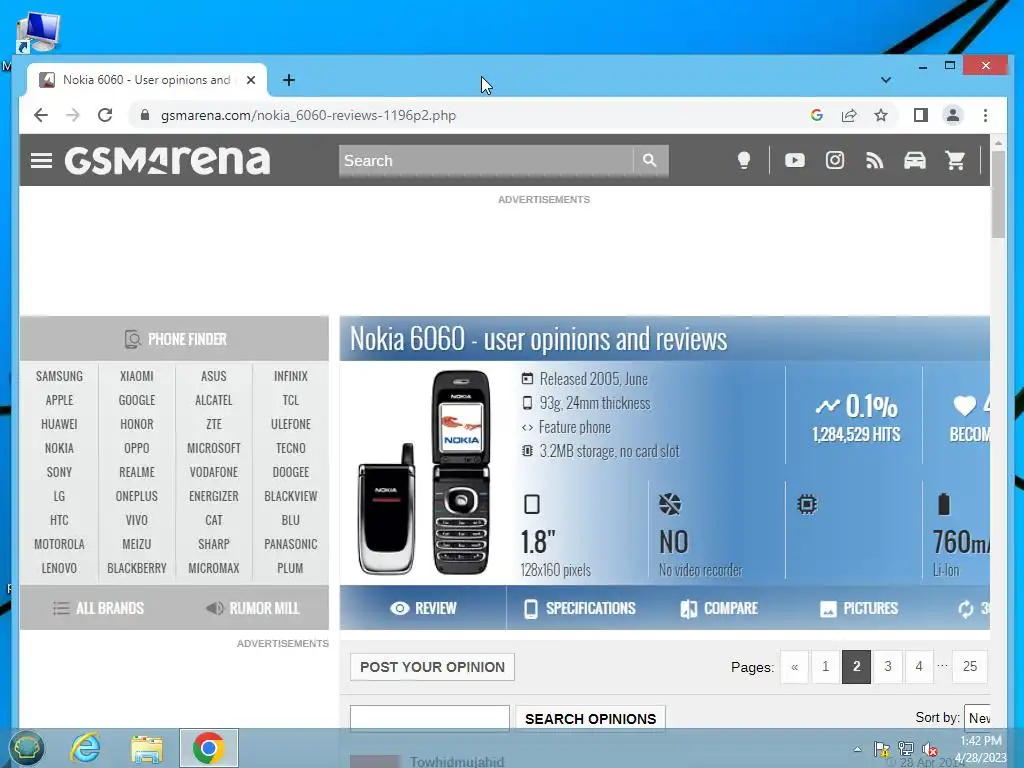
Task: Click the opinions search text box
Action: (430, 718)
